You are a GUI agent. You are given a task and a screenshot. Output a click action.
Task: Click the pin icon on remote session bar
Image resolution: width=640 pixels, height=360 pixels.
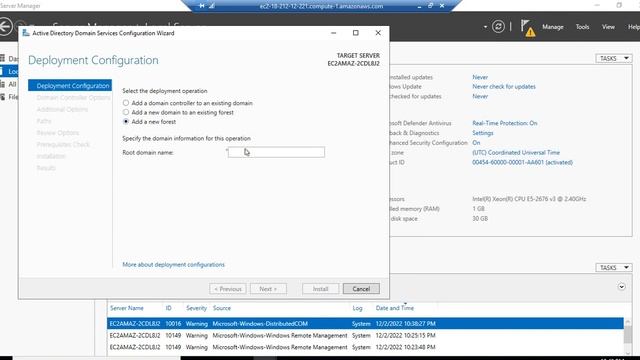(202, 6)
